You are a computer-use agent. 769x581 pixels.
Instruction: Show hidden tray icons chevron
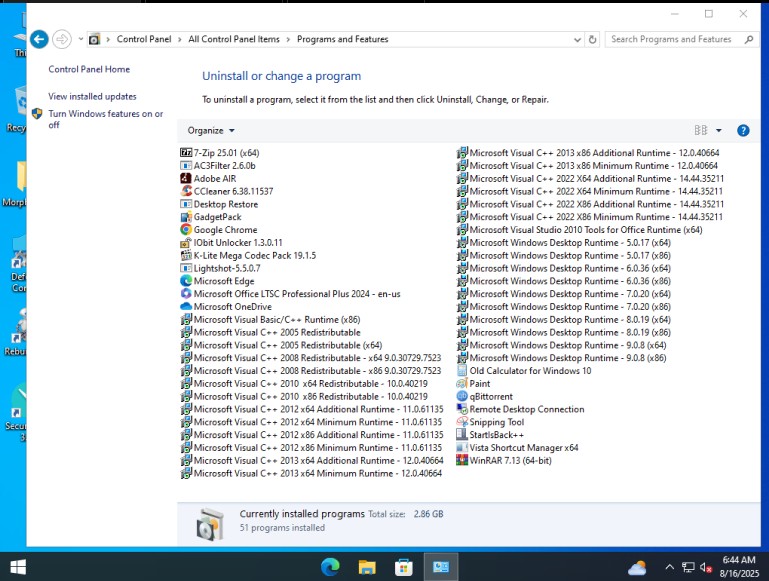pos(669,567)
